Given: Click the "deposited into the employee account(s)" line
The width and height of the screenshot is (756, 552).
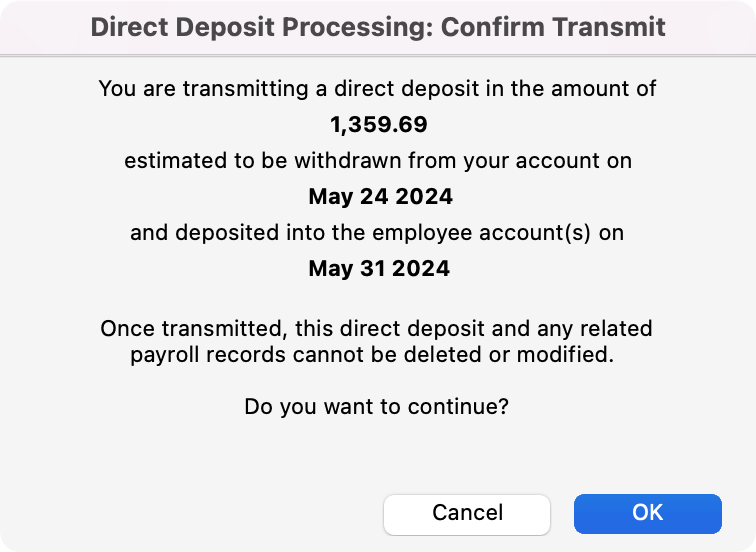Looking at the screenshot, I should click(x=378, y=232).
